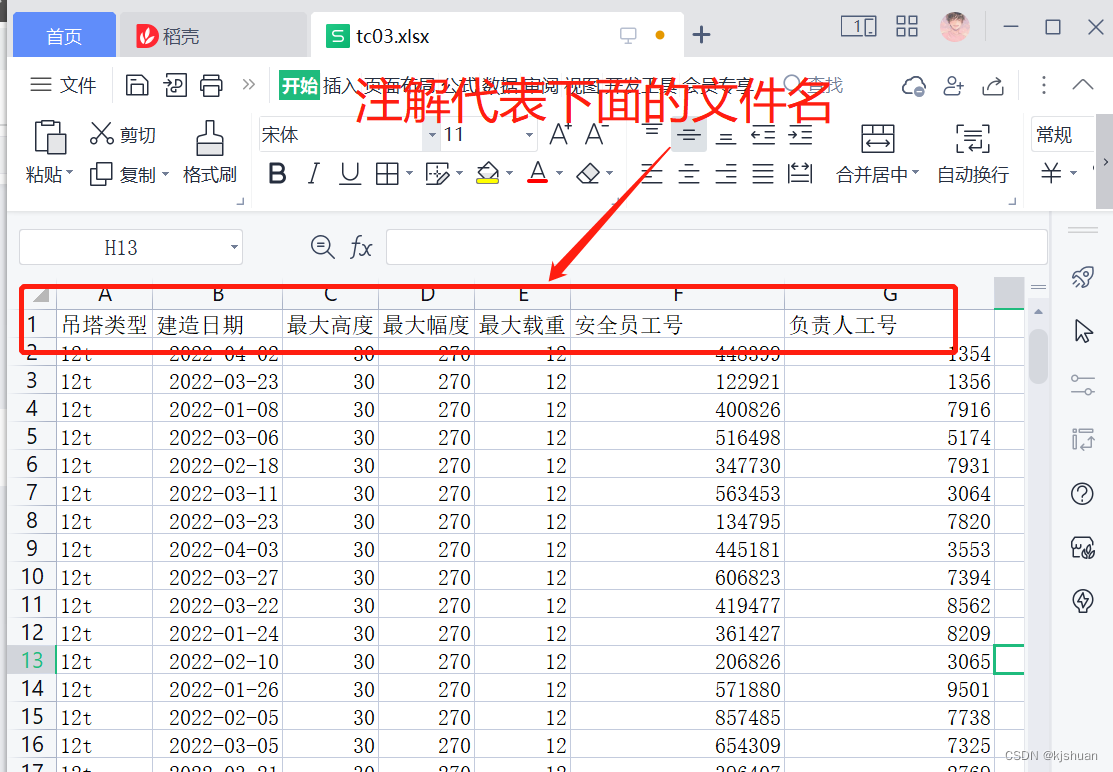
Task: Click the Name Box showing H13
Action: (x=122, y=247)
